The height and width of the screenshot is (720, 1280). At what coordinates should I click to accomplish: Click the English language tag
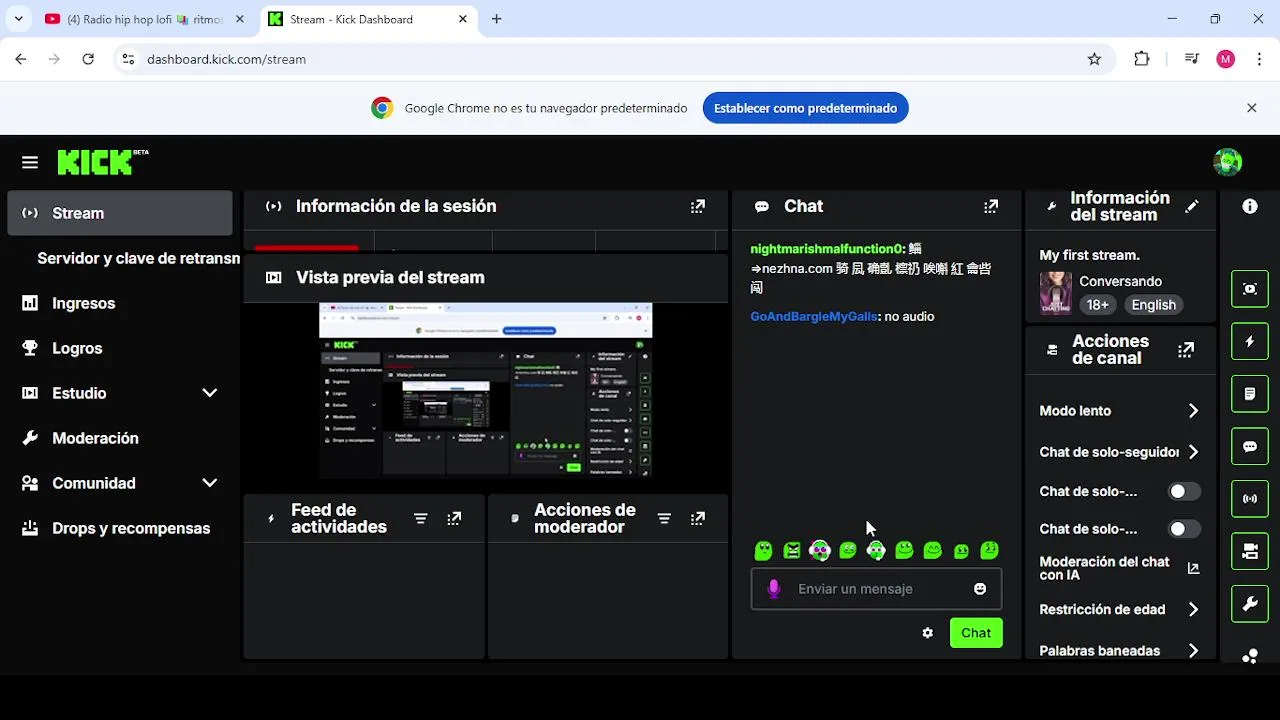click(x=1153, y=305)
